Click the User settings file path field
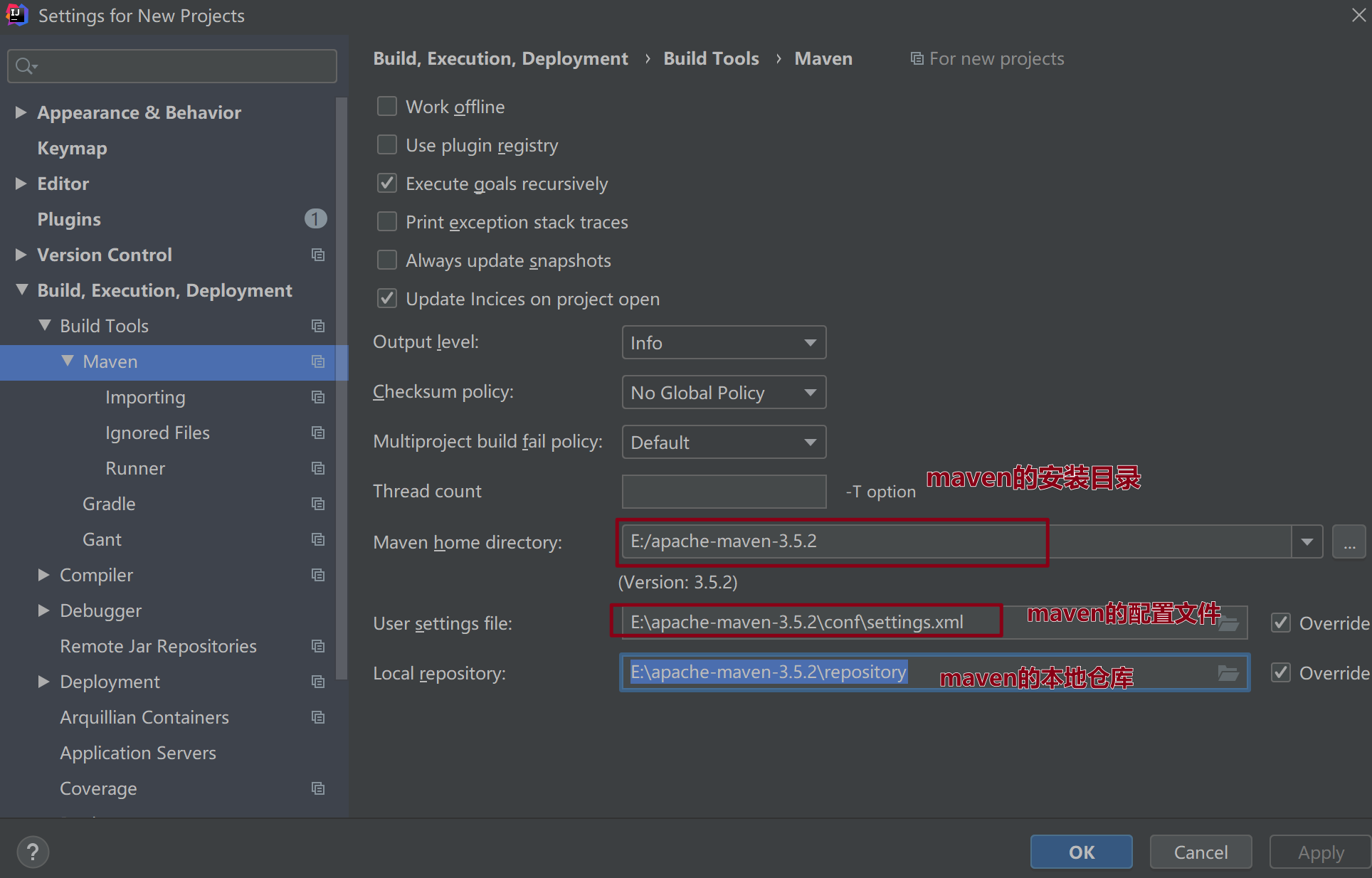Screen dimensions: 1372x878 934,623
